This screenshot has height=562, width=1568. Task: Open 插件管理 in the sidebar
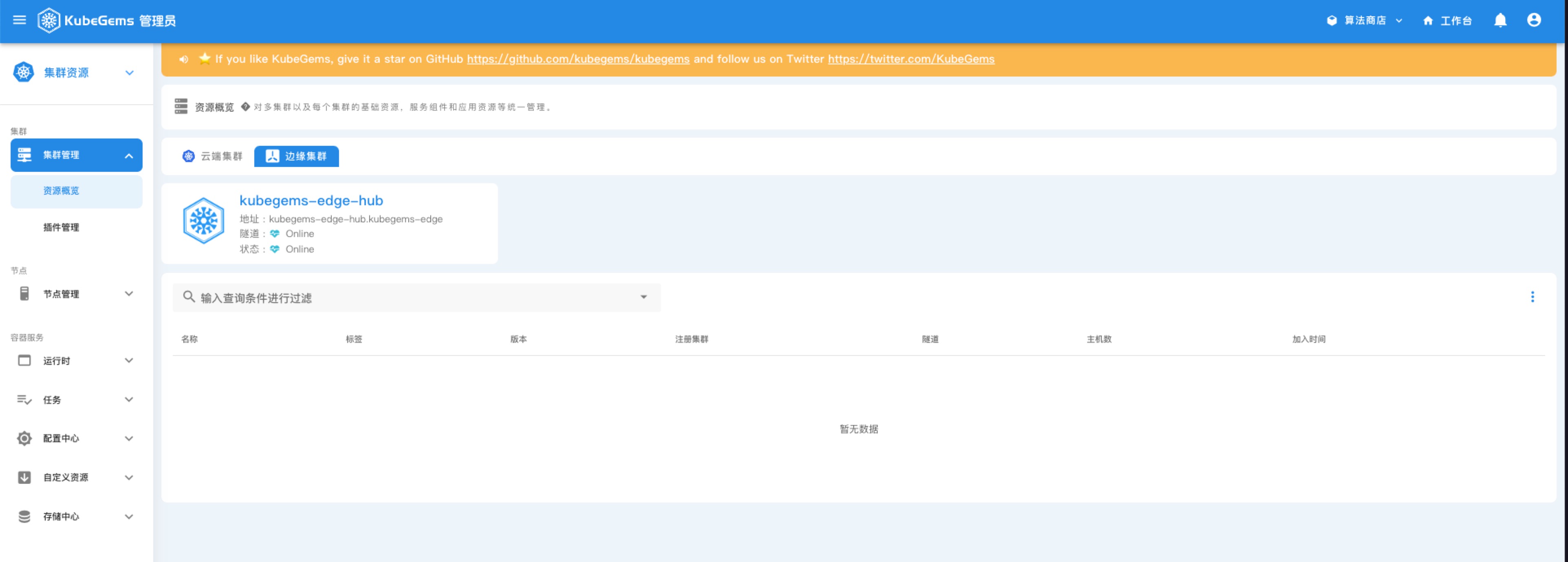pos(61,228)
